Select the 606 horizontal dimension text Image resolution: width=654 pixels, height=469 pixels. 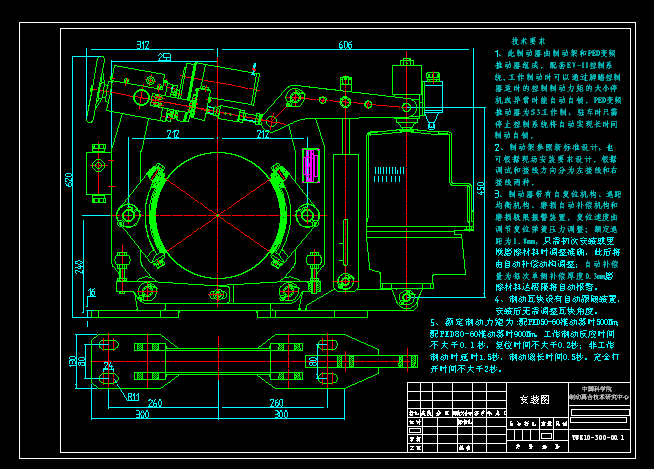(x=345, y=45)
